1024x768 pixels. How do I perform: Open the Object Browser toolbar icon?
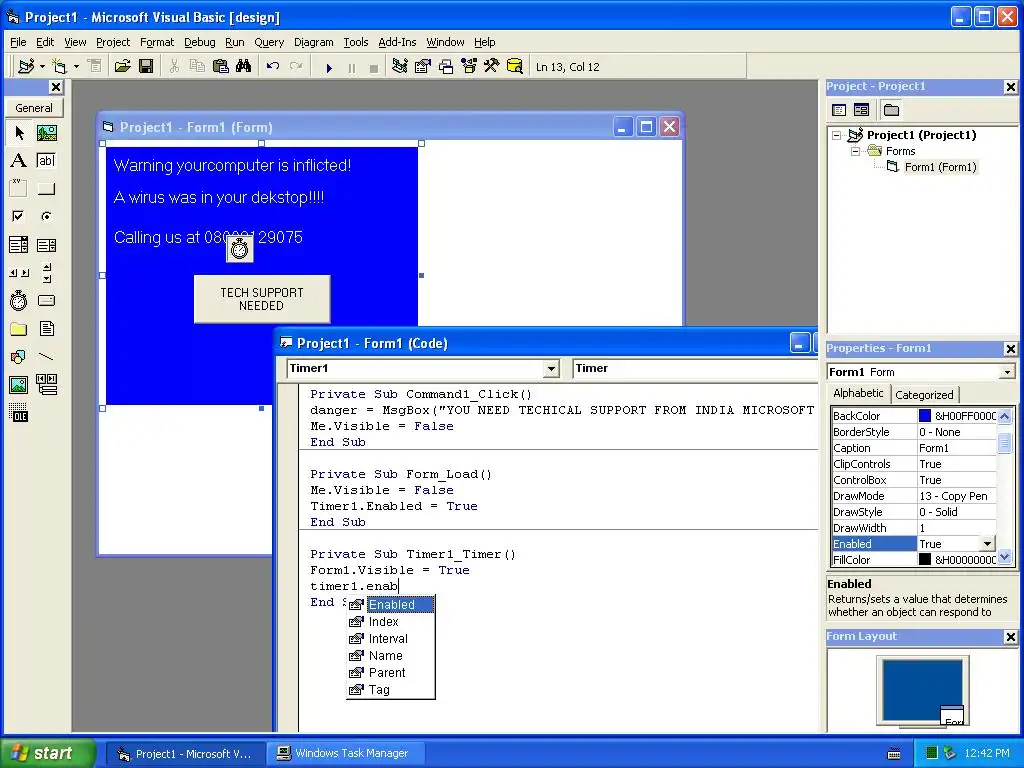pos(469,67)
